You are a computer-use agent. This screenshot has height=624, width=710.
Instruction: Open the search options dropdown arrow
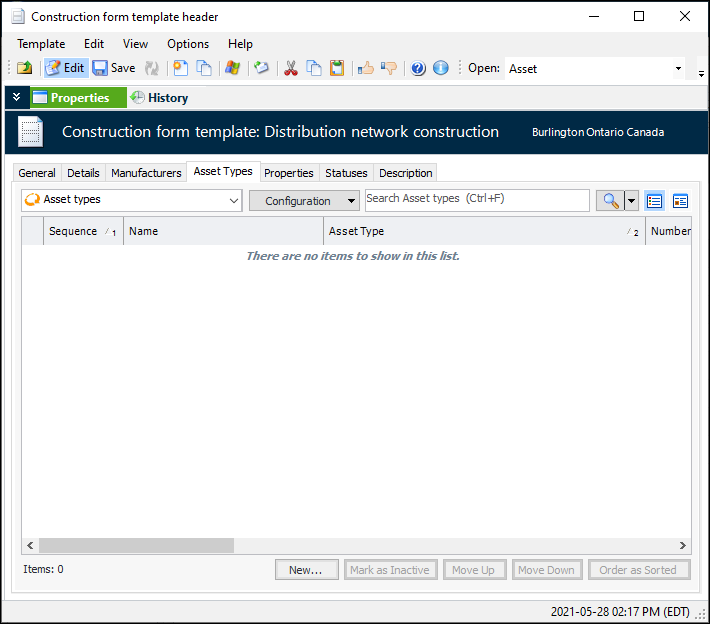click(x=631, y=200)
